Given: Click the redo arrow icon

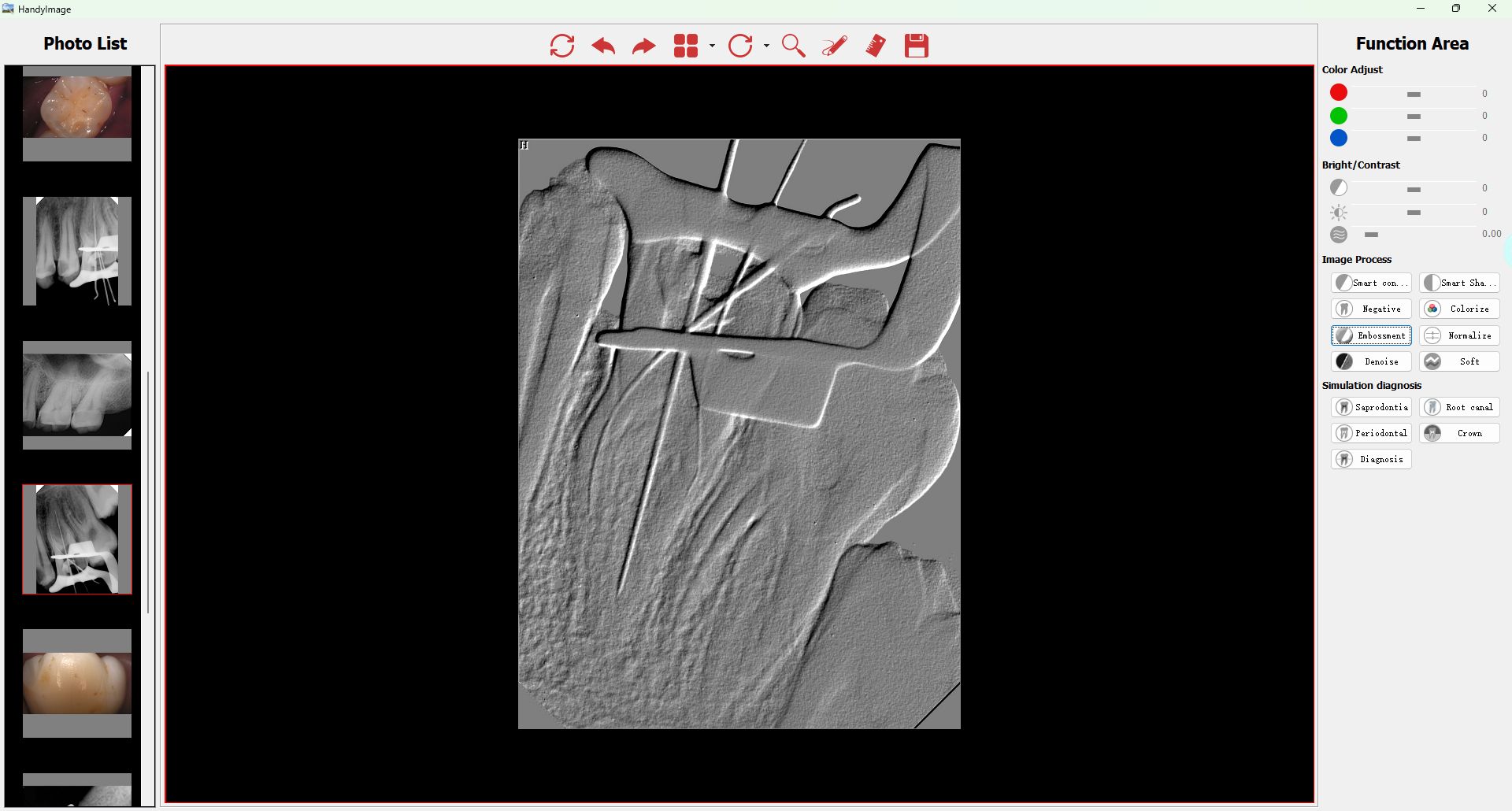Looking at the screenshot, I should click(x=643, y=46).
